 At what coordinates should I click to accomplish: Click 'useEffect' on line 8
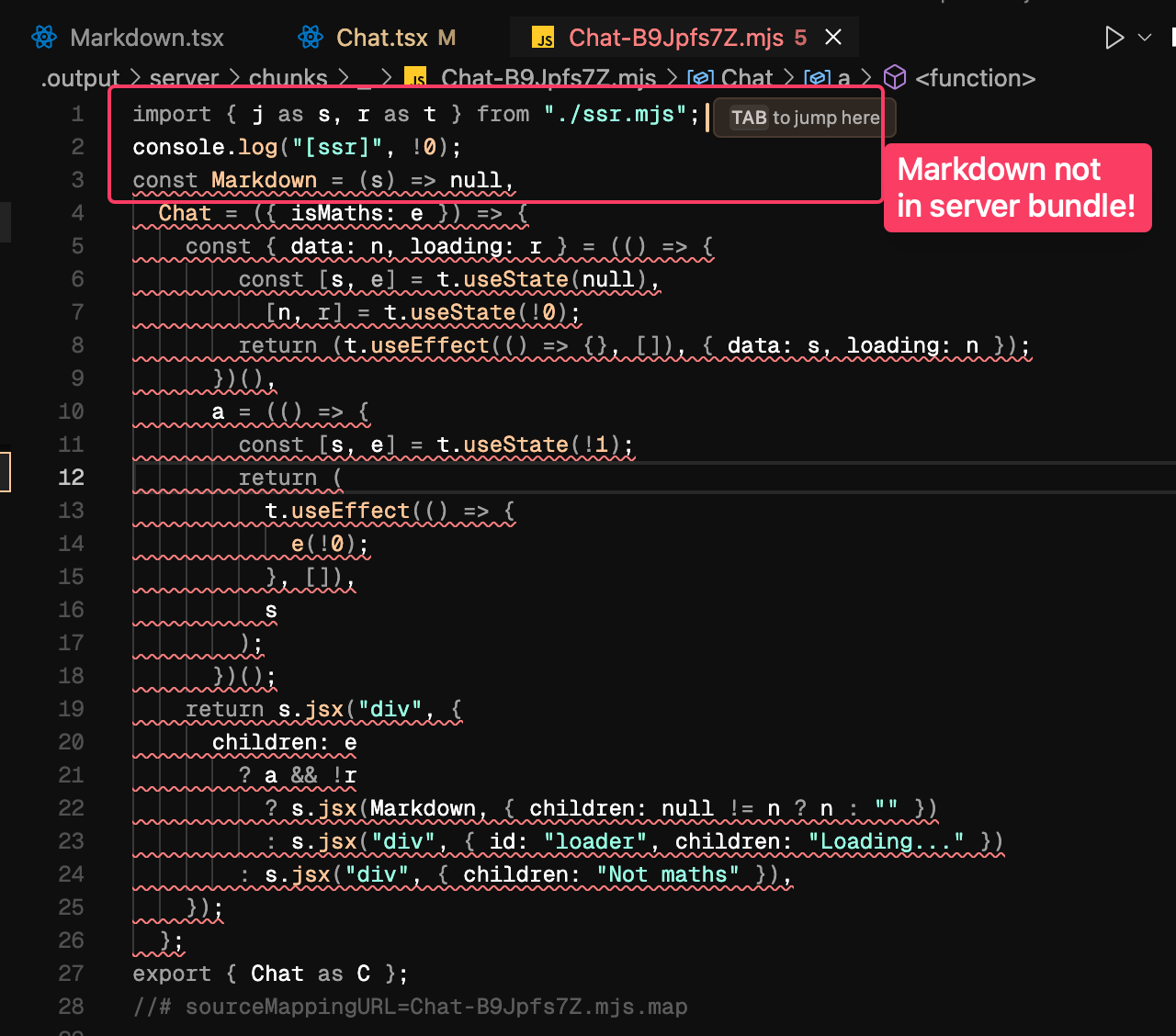pos(430,345)
